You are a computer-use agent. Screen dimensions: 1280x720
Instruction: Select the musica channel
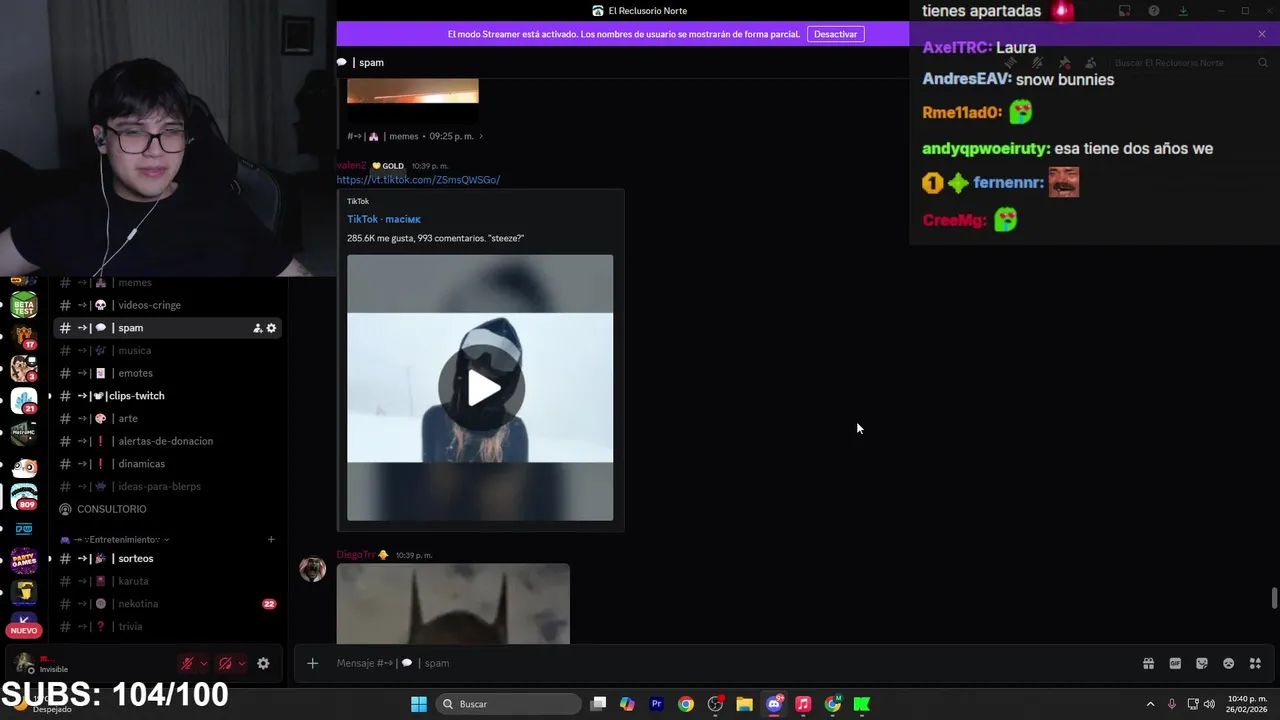click(167, 350)
